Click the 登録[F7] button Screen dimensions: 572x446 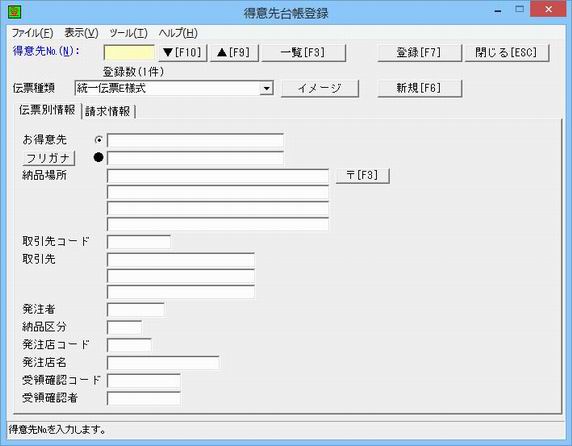click(x=419, y=53)
